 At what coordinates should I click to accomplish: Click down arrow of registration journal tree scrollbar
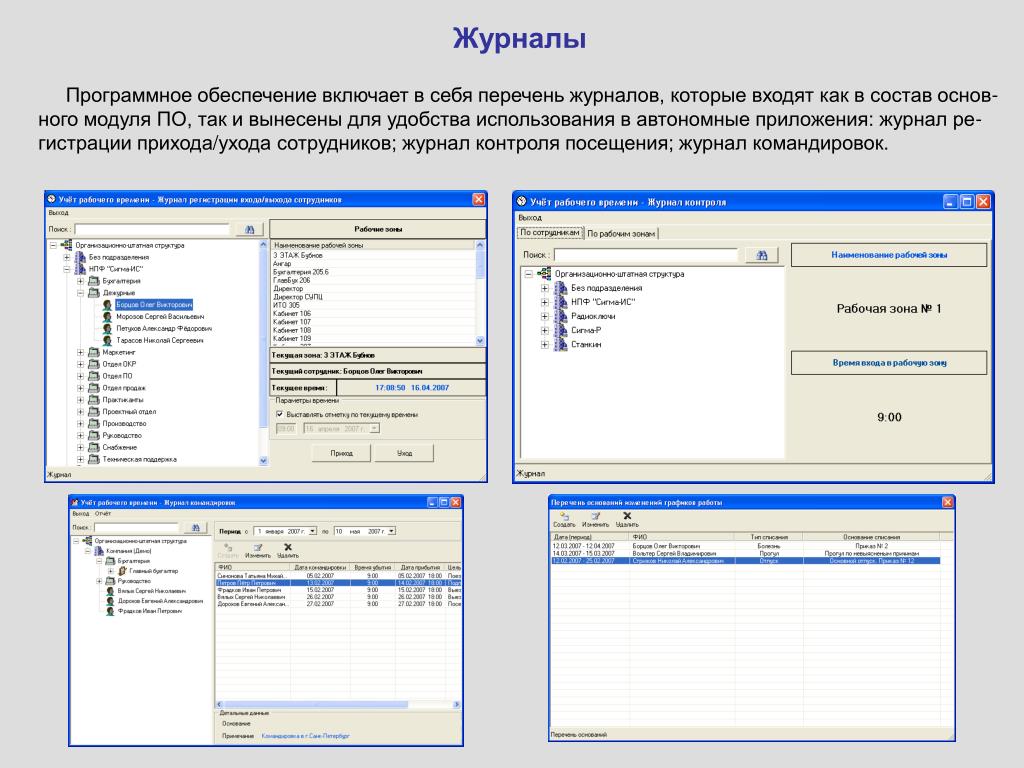click(263, 460)
